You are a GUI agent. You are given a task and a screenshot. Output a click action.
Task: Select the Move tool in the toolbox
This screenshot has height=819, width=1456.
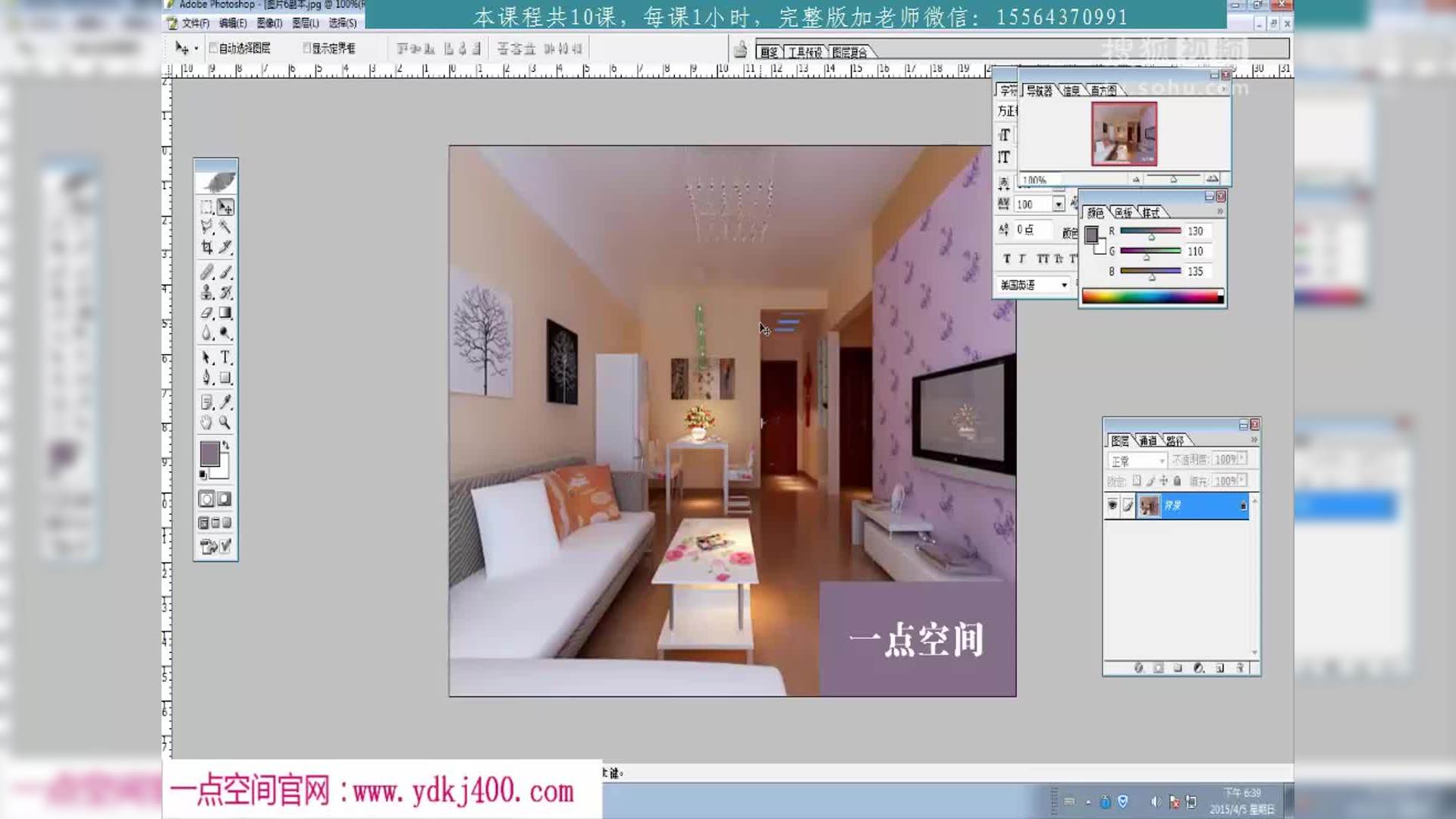click(225, 206)
